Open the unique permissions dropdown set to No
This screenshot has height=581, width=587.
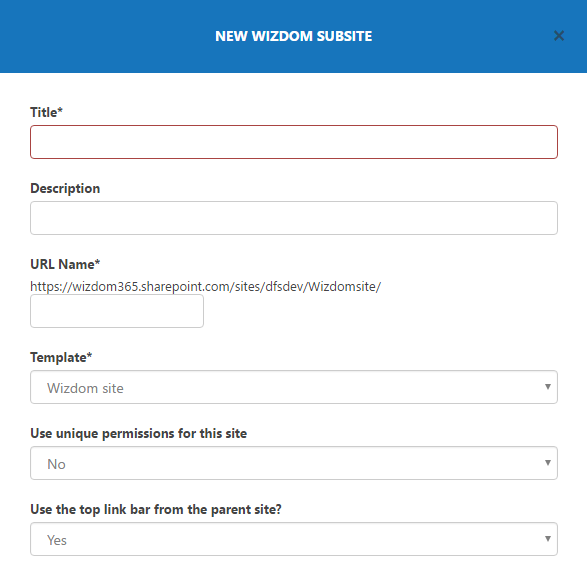click(294, 463)
